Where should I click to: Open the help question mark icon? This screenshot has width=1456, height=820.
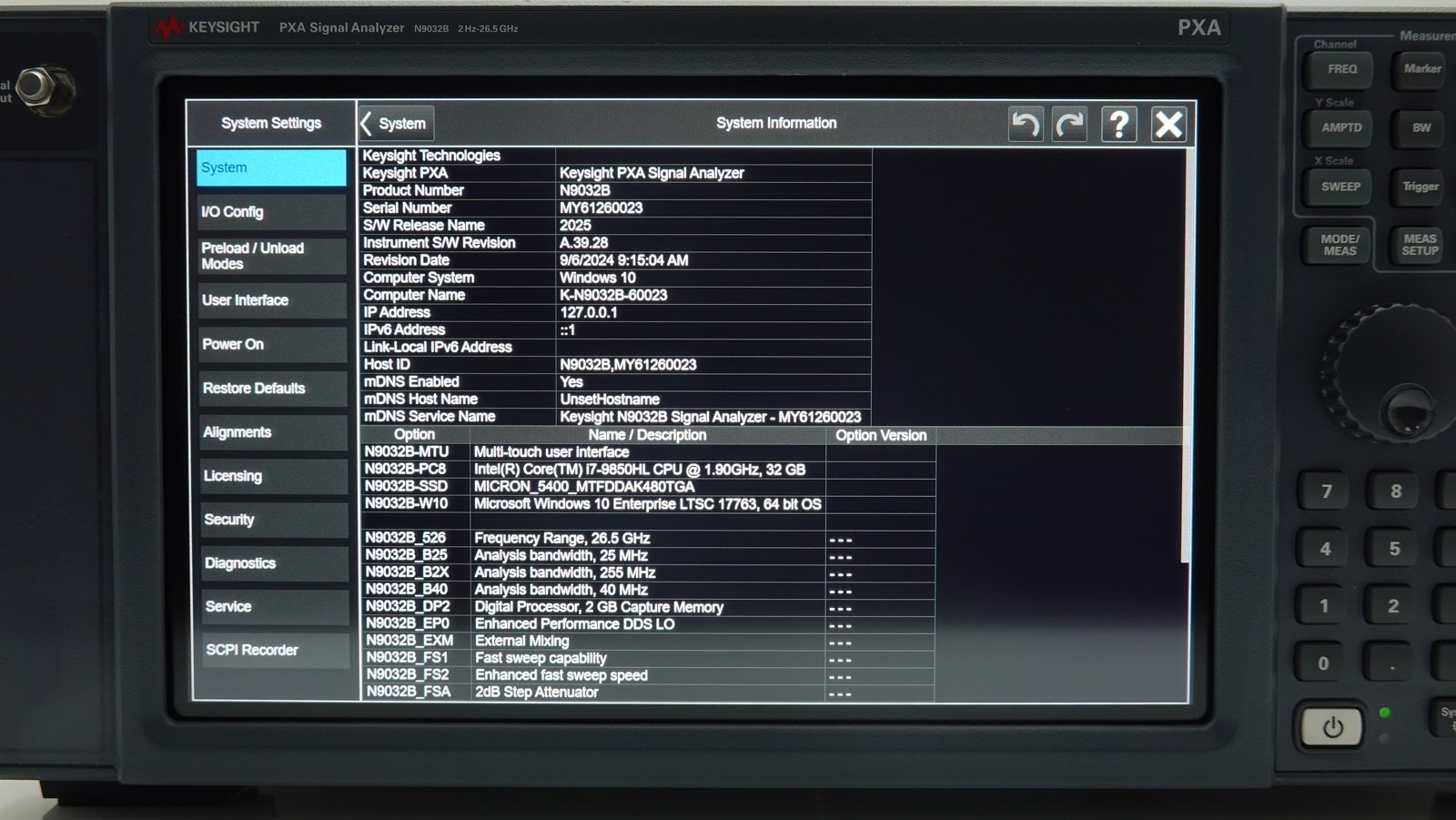click(1119, 124)
